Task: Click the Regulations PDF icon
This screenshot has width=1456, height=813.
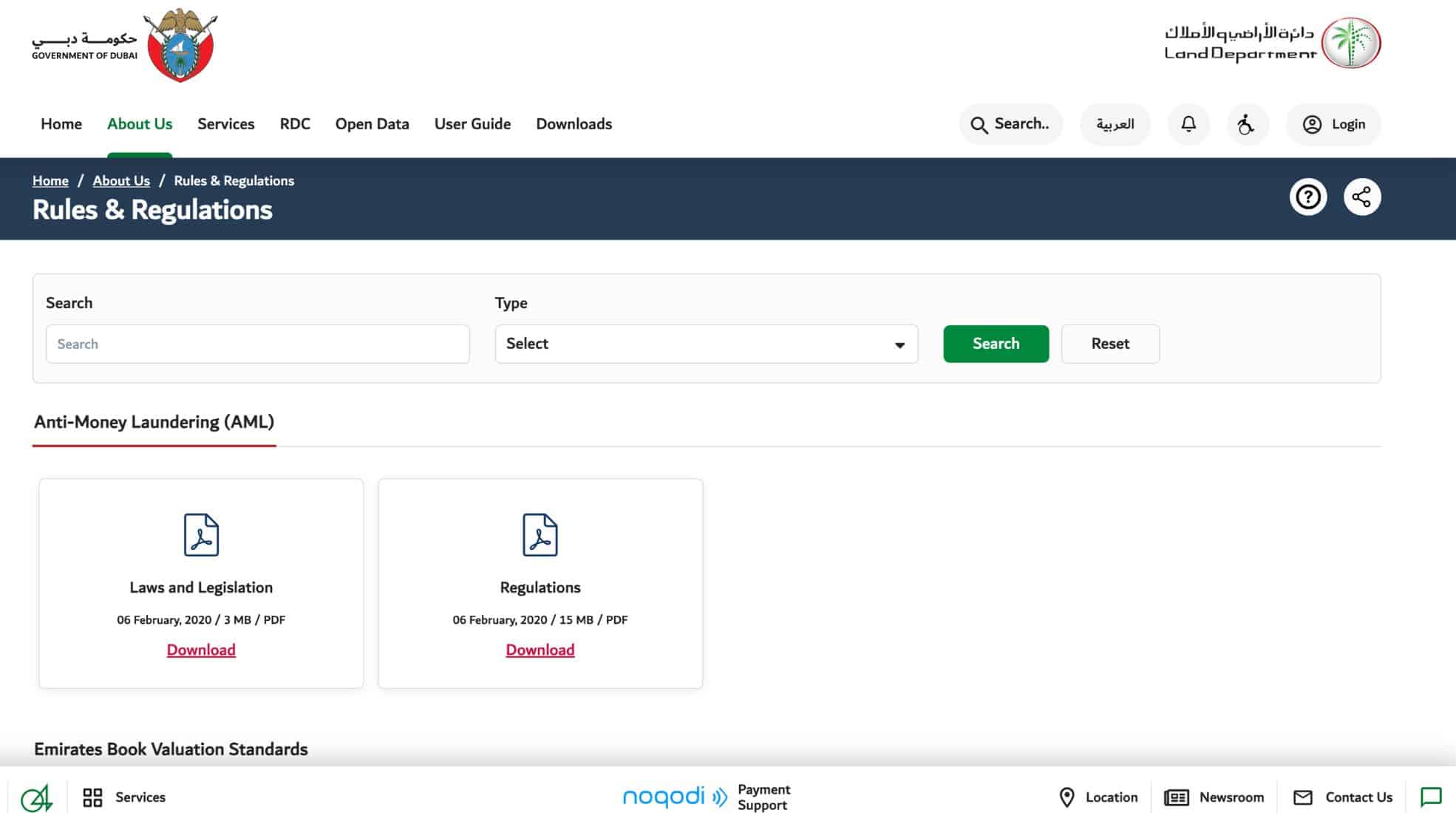Action: (540, 534)
